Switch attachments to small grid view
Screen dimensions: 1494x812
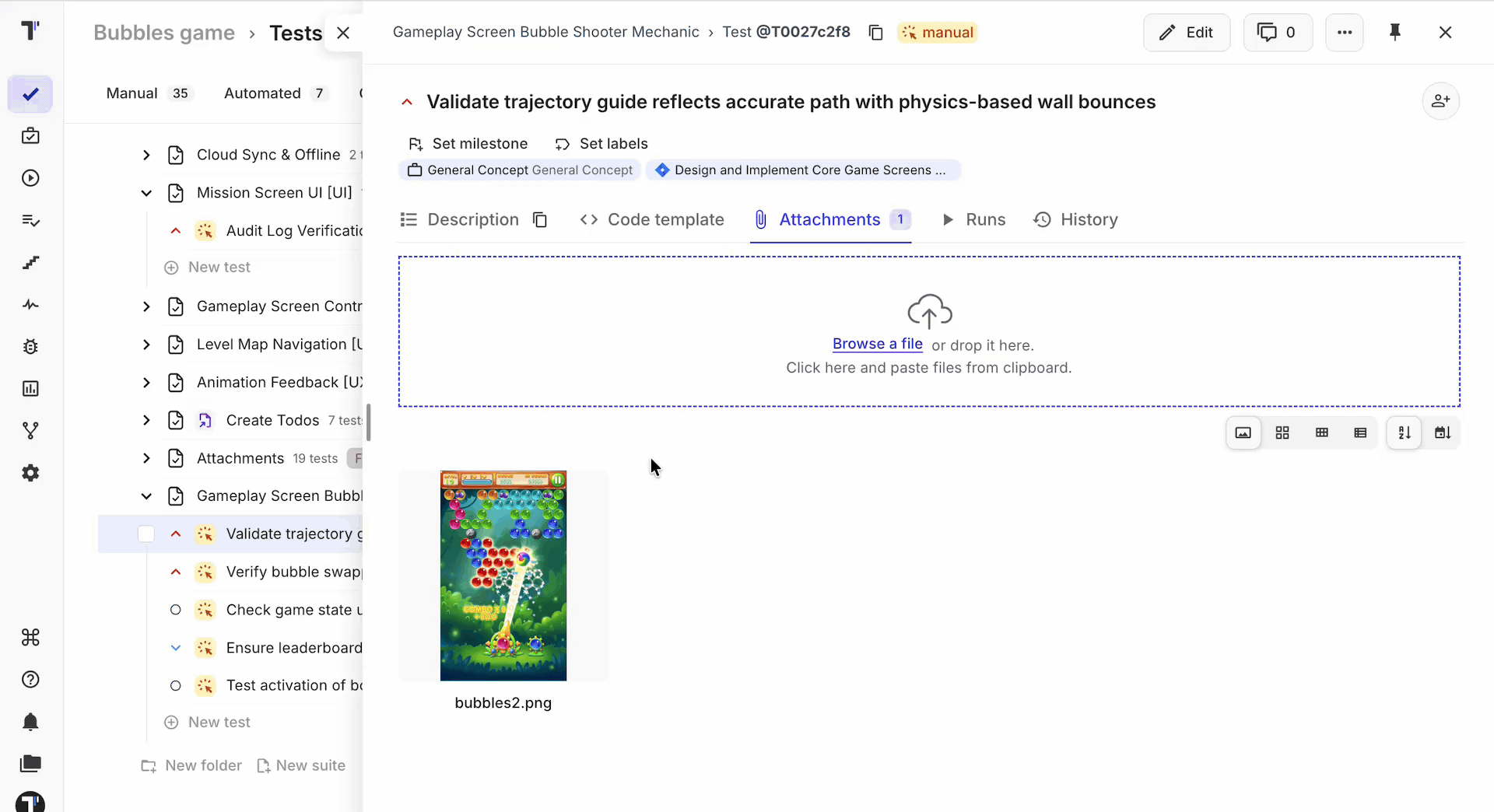1321,433
